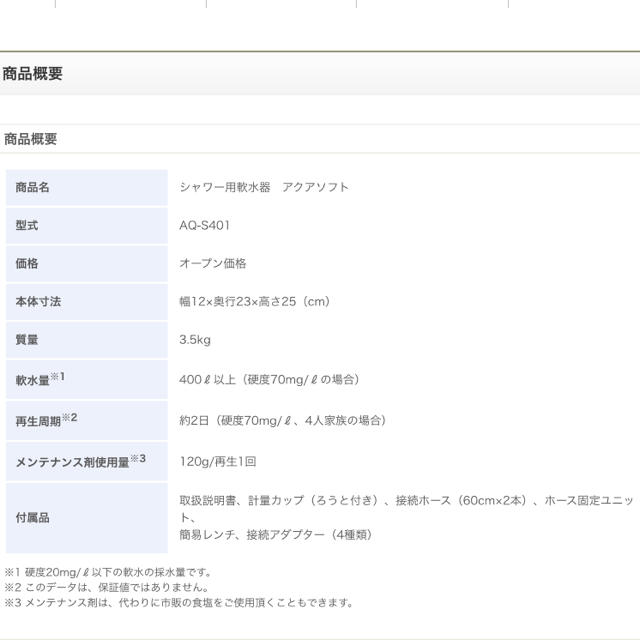Click the accessories line 簡易レンチ、接続アダプター（4種類）

click(x=276, y=535)
